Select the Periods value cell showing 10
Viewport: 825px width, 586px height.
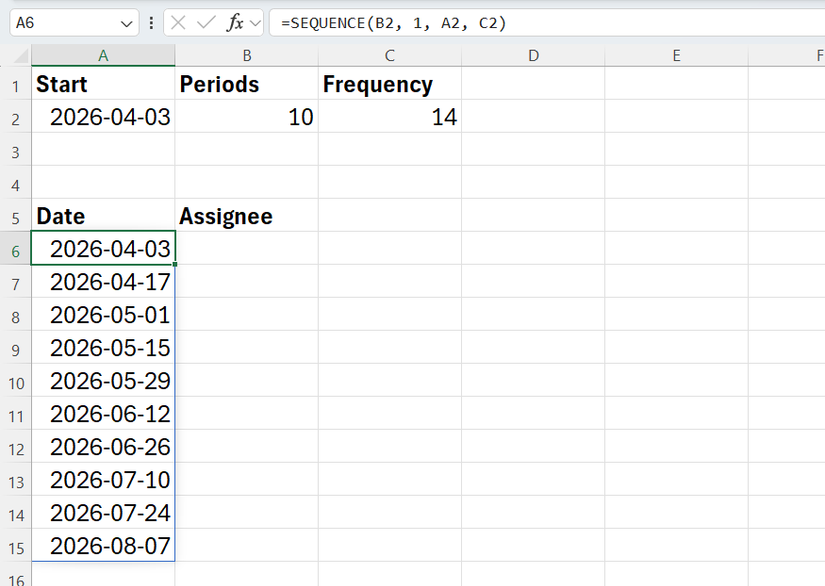(246, 117)
